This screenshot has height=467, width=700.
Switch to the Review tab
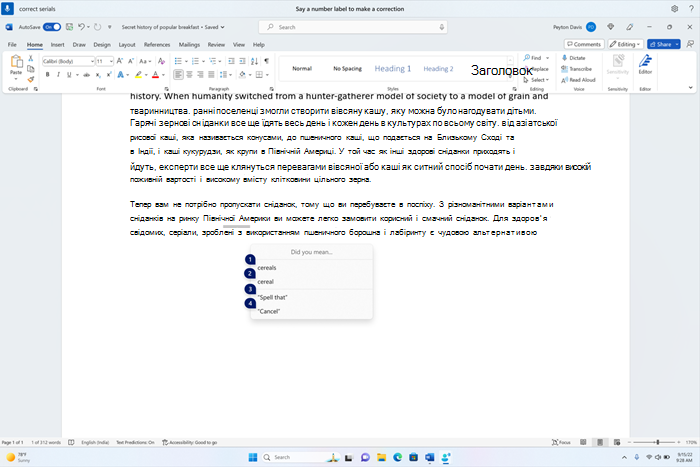216,45
